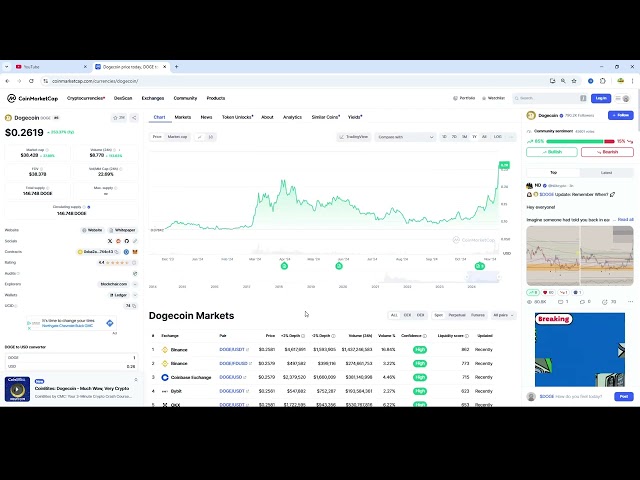Reload the page with browser refresh icon

[x=31, y=80]
